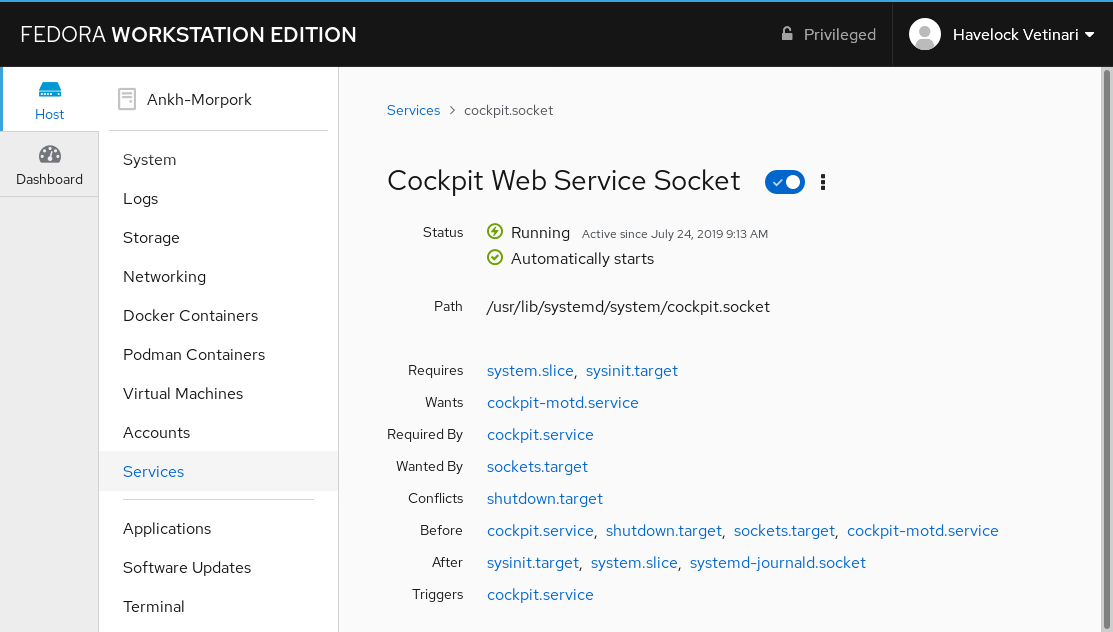Open the Accounts page

pos(156,433)
